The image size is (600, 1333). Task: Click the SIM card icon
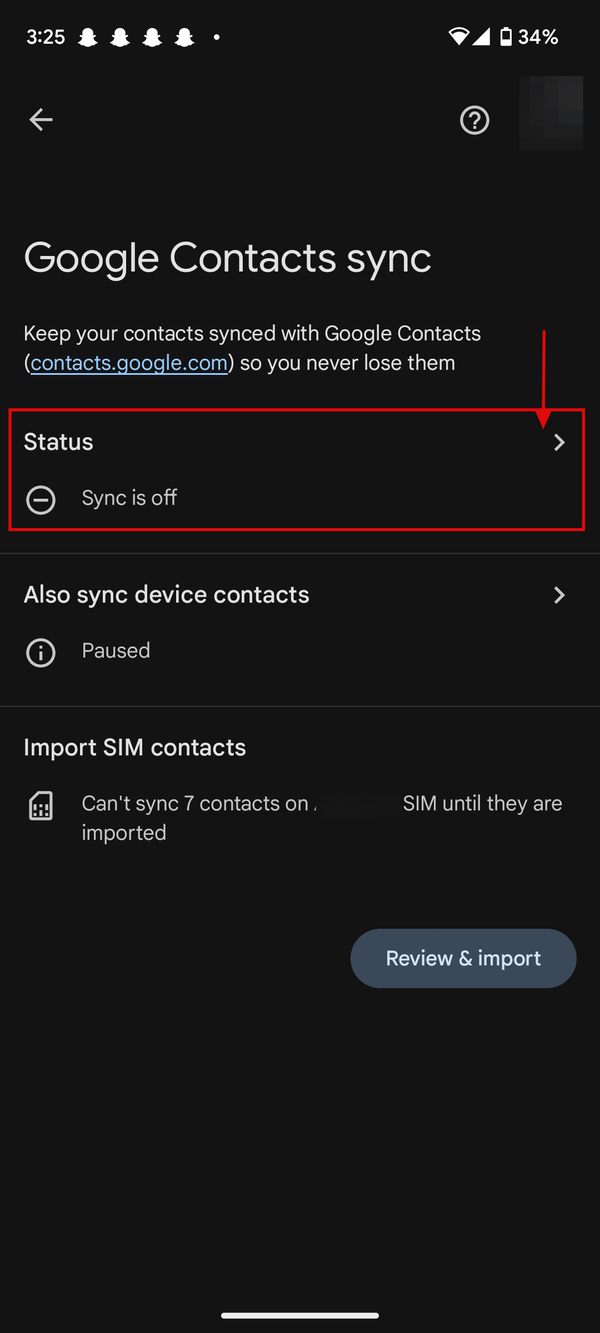pos(40,804)
